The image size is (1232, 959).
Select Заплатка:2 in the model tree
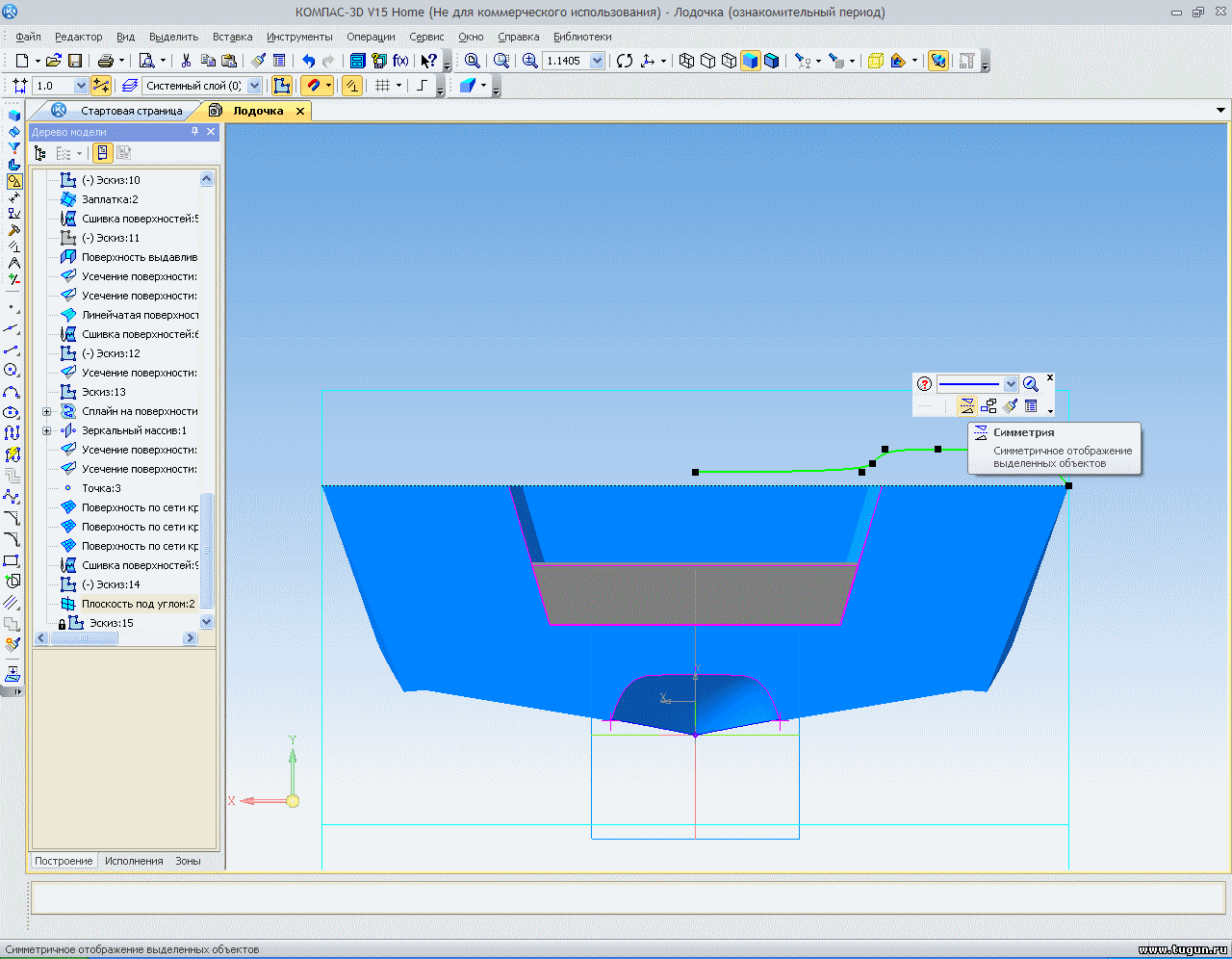(110, 199)
